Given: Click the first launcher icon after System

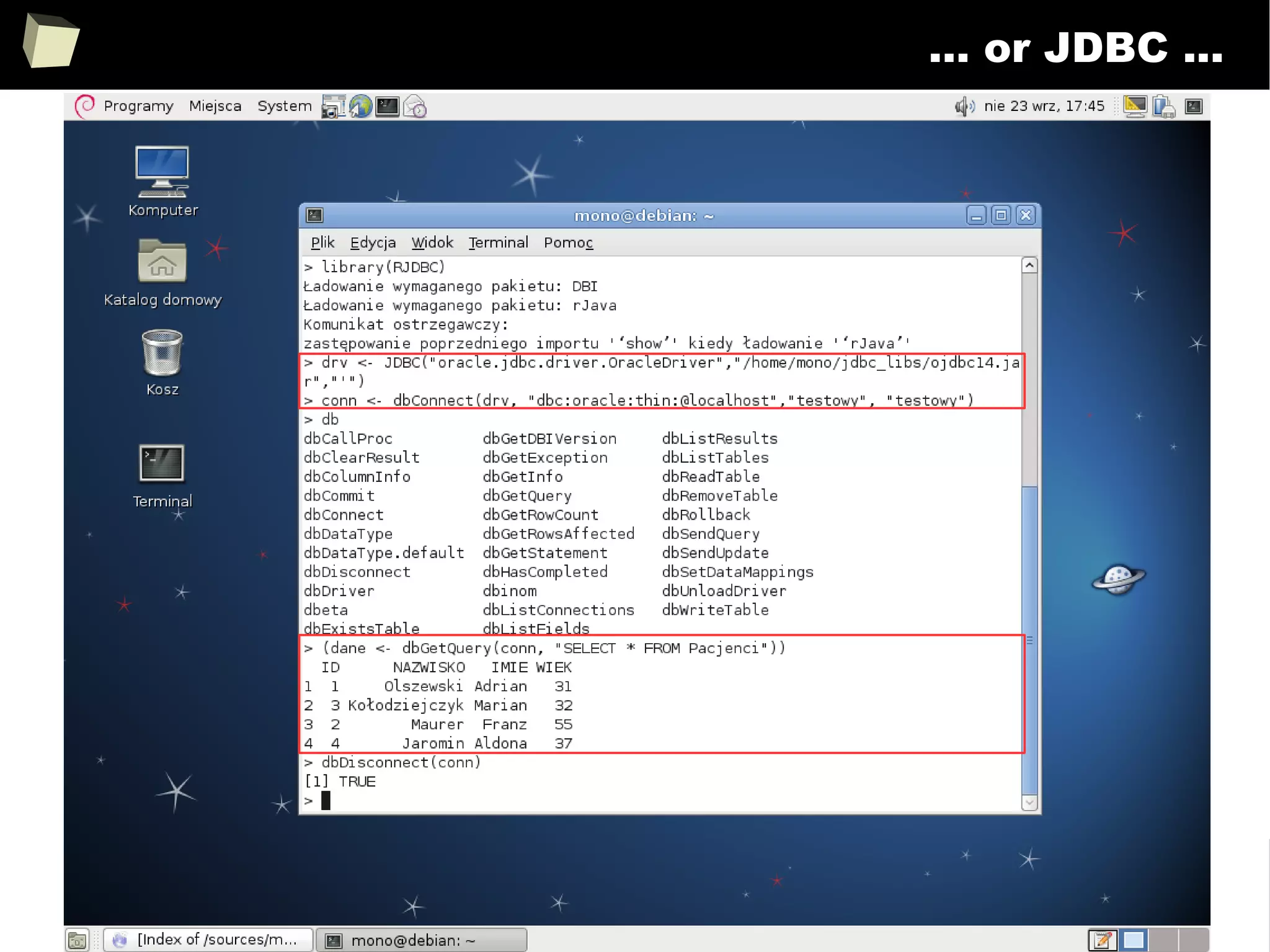Looking at the screenshot, I should click(333, 107).
